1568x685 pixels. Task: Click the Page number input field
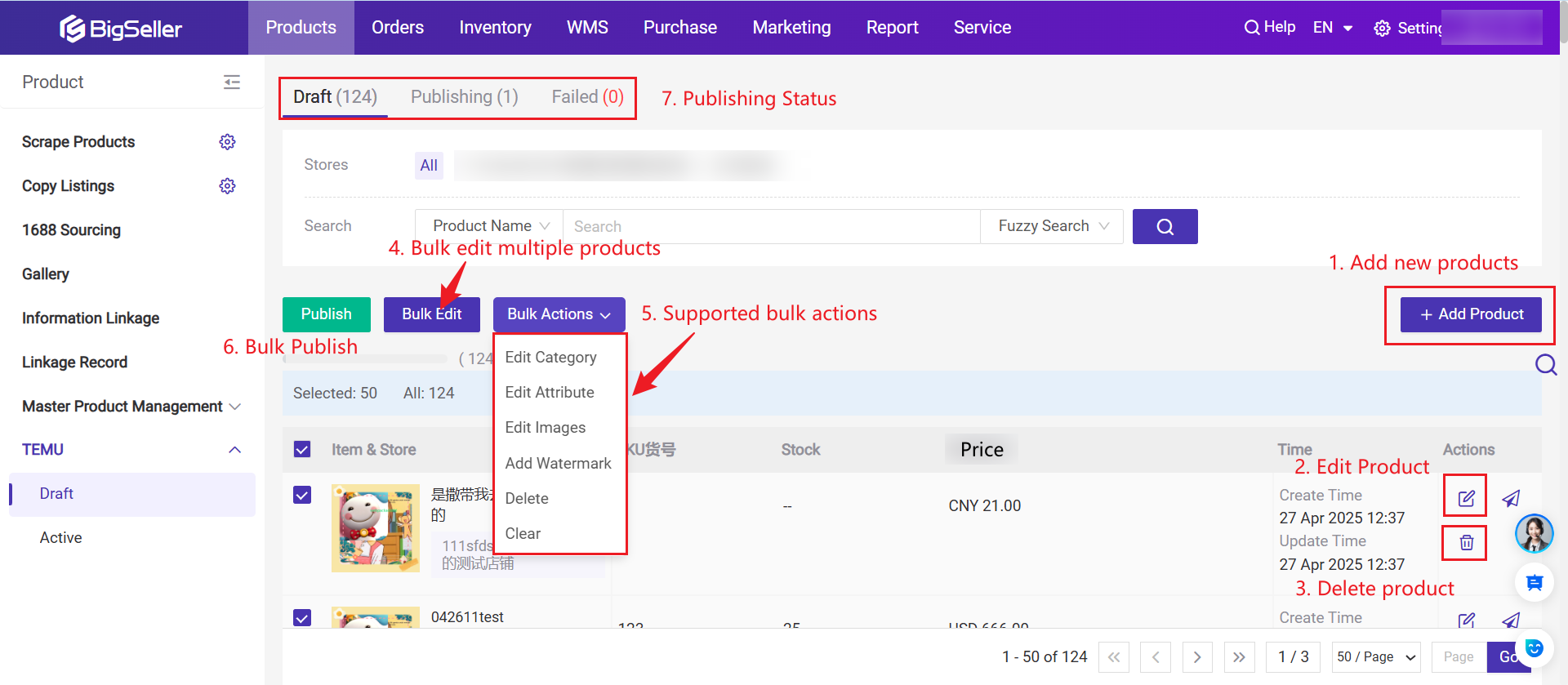pos(1459,657)
